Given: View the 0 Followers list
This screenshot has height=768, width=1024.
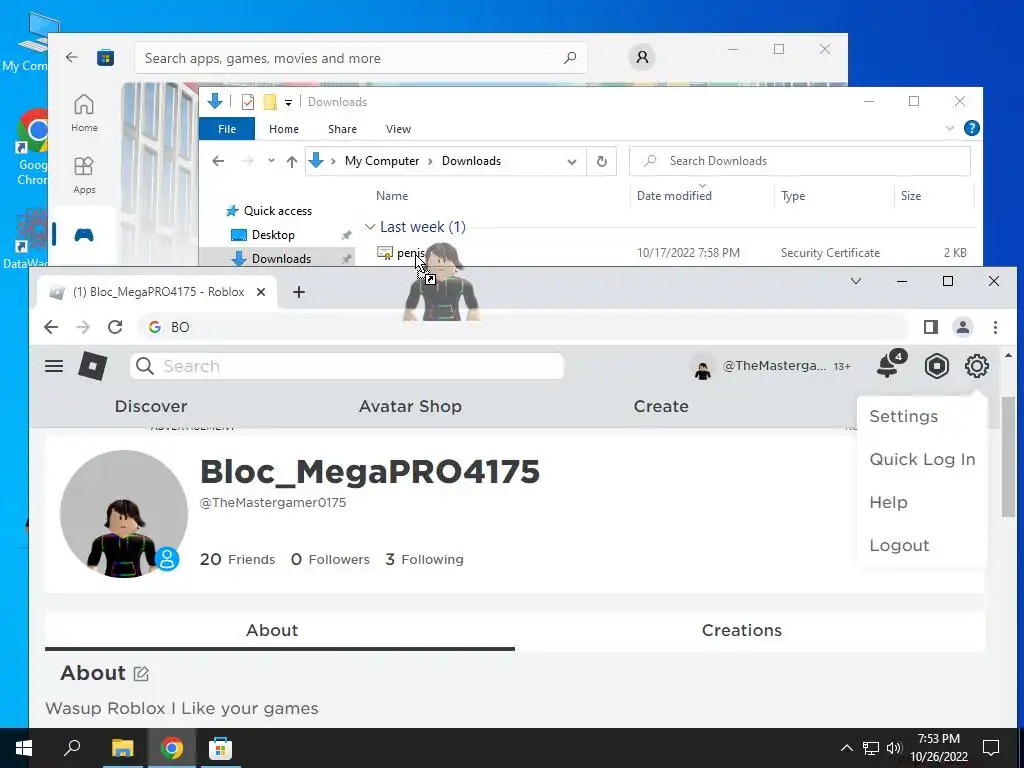Looking at the screenshot, I should point(330,560).
